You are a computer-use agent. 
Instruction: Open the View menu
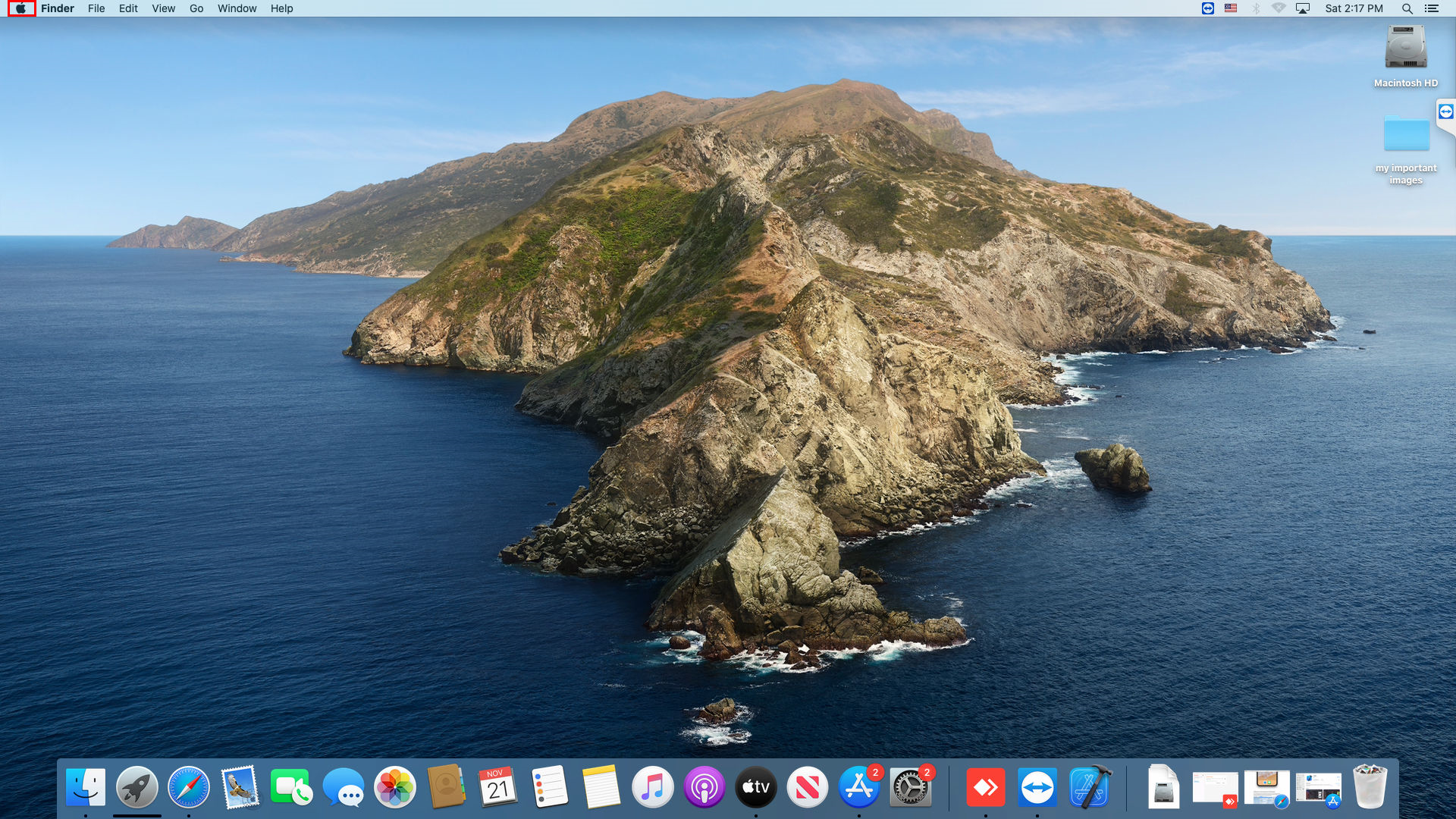click(163, 8)
